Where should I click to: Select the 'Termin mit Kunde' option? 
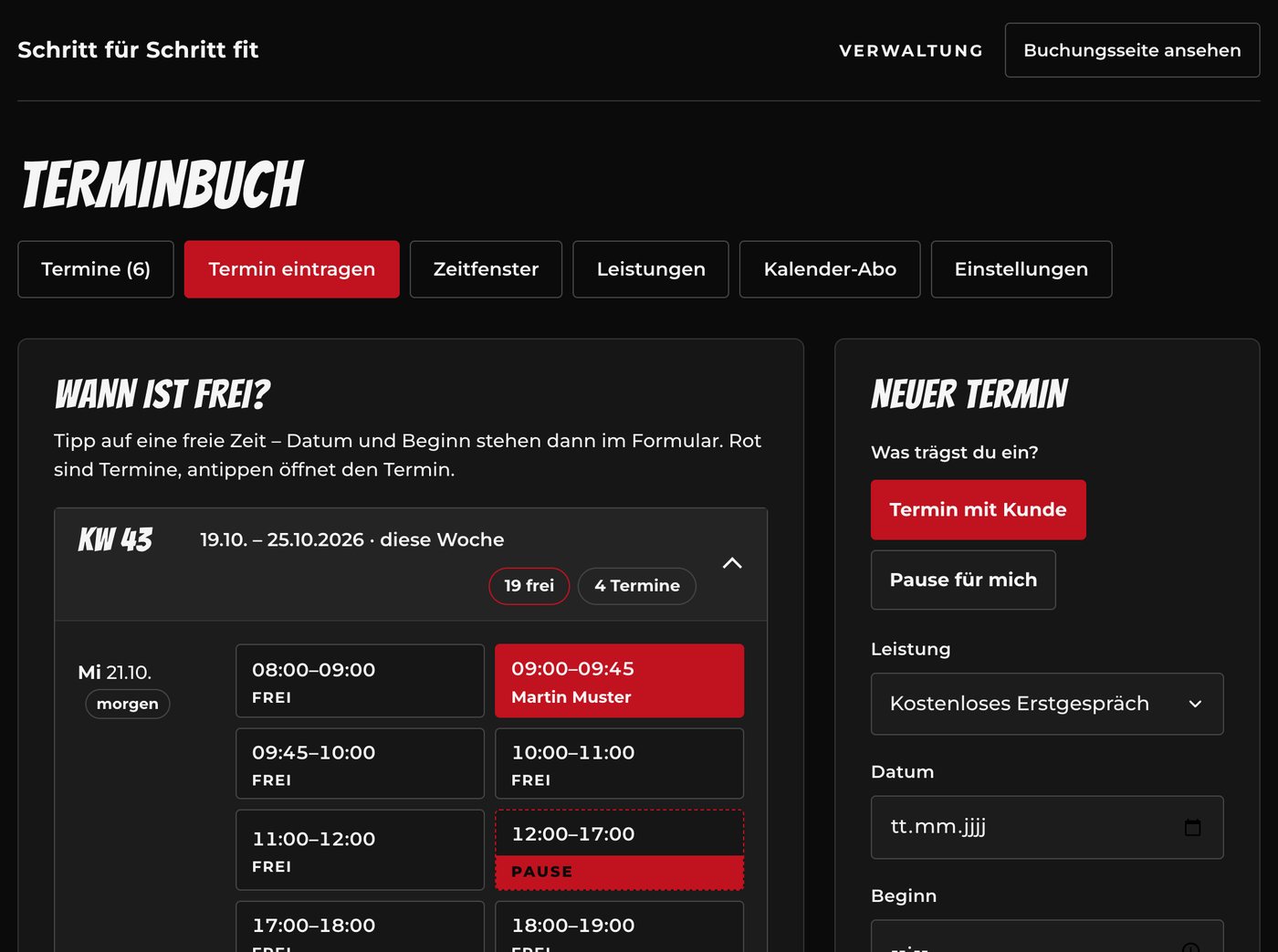click(x=979, y=509)
